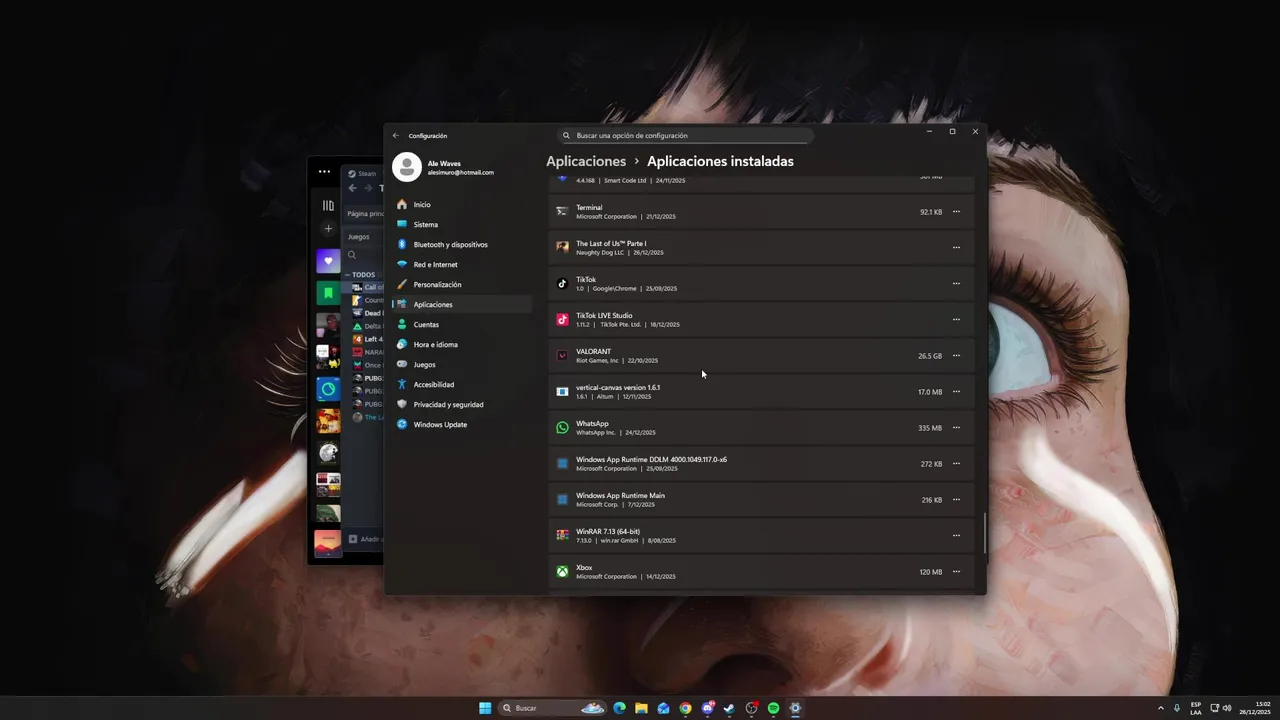Open the purple heart favorites tile
Screen dimensions: 1280x720
(x=328, y=262)
